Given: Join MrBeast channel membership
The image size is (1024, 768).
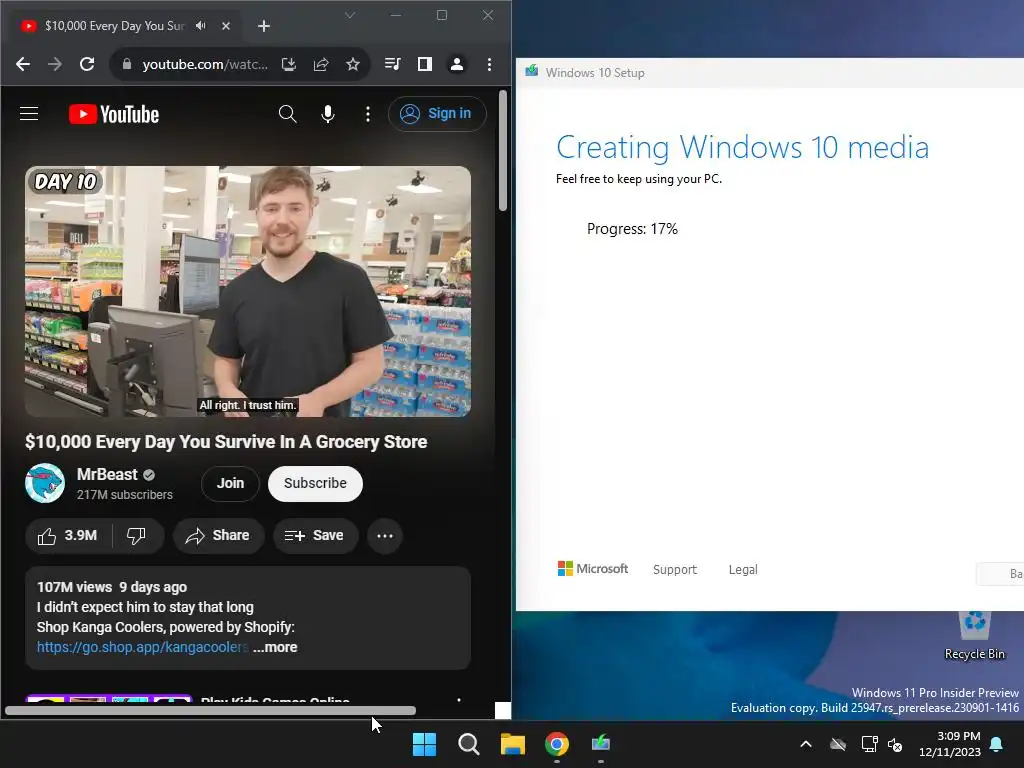Looking at the screenshot, I should (x=230, y=483).
